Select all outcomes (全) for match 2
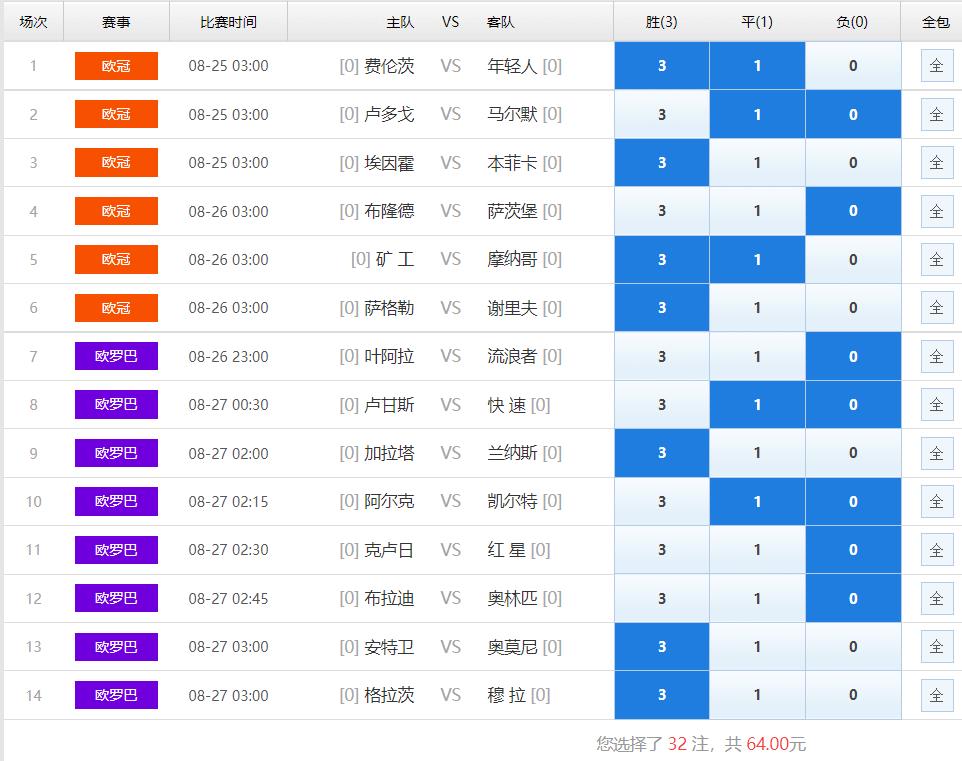Image resolution: width=962 pixels, height=761 pixels. click(936, 114)
